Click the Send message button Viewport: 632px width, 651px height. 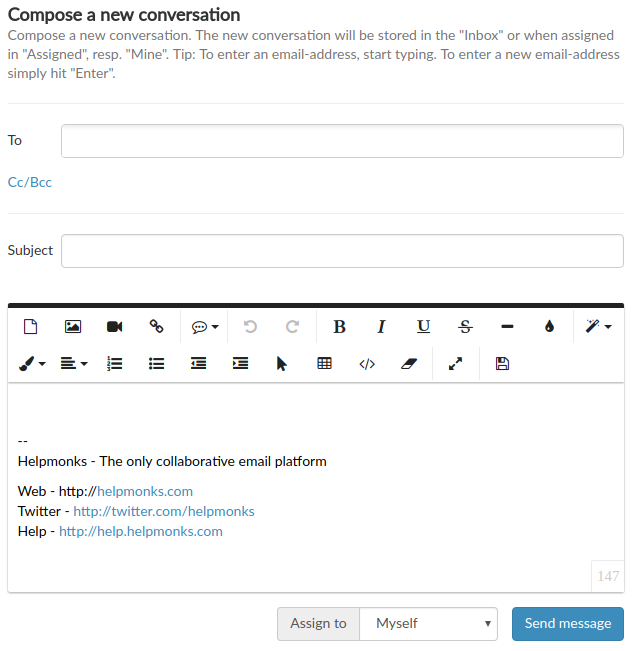(x=567, y=623)
